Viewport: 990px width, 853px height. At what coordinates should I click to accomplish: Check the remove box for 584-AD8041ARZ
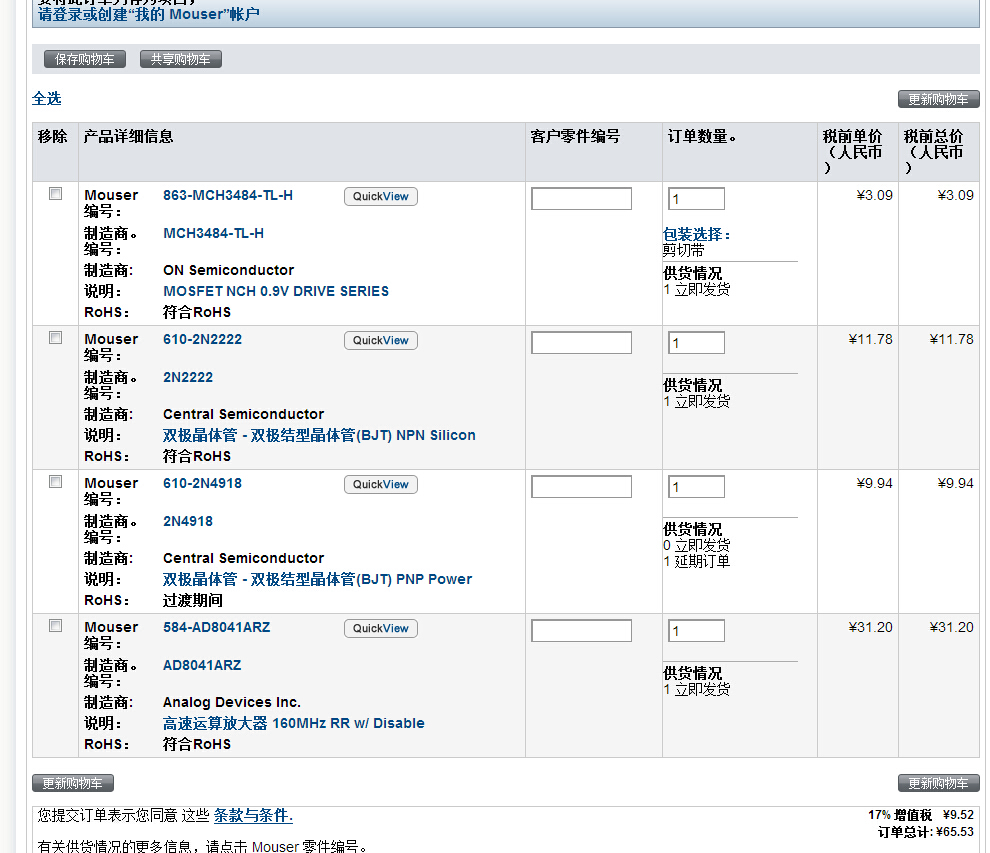click(x=56, y=626)
